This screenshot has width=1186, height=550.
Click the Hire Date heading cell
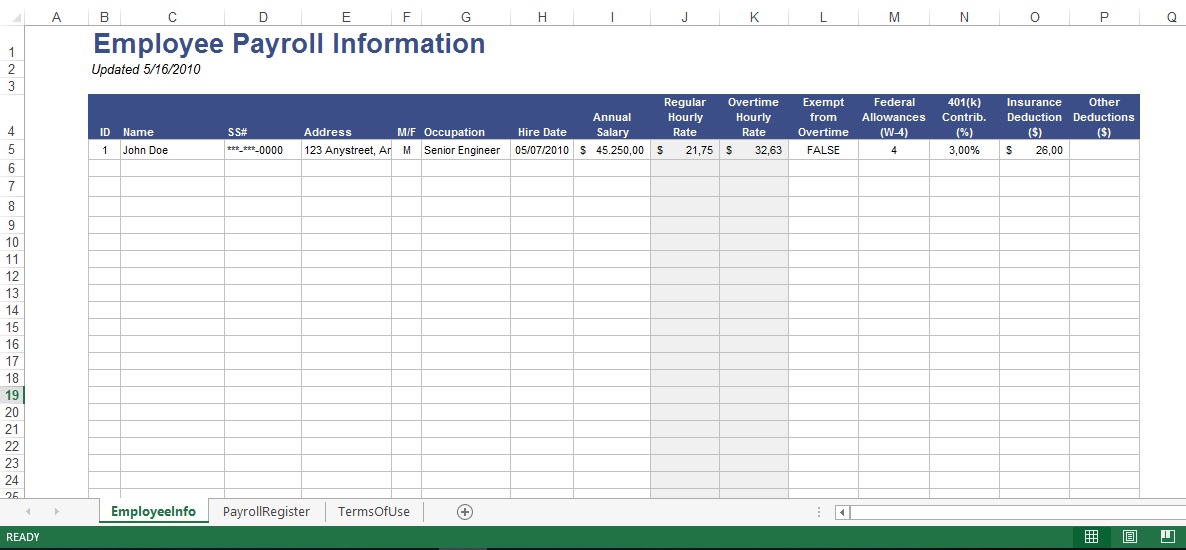click(x=542, y=117)
